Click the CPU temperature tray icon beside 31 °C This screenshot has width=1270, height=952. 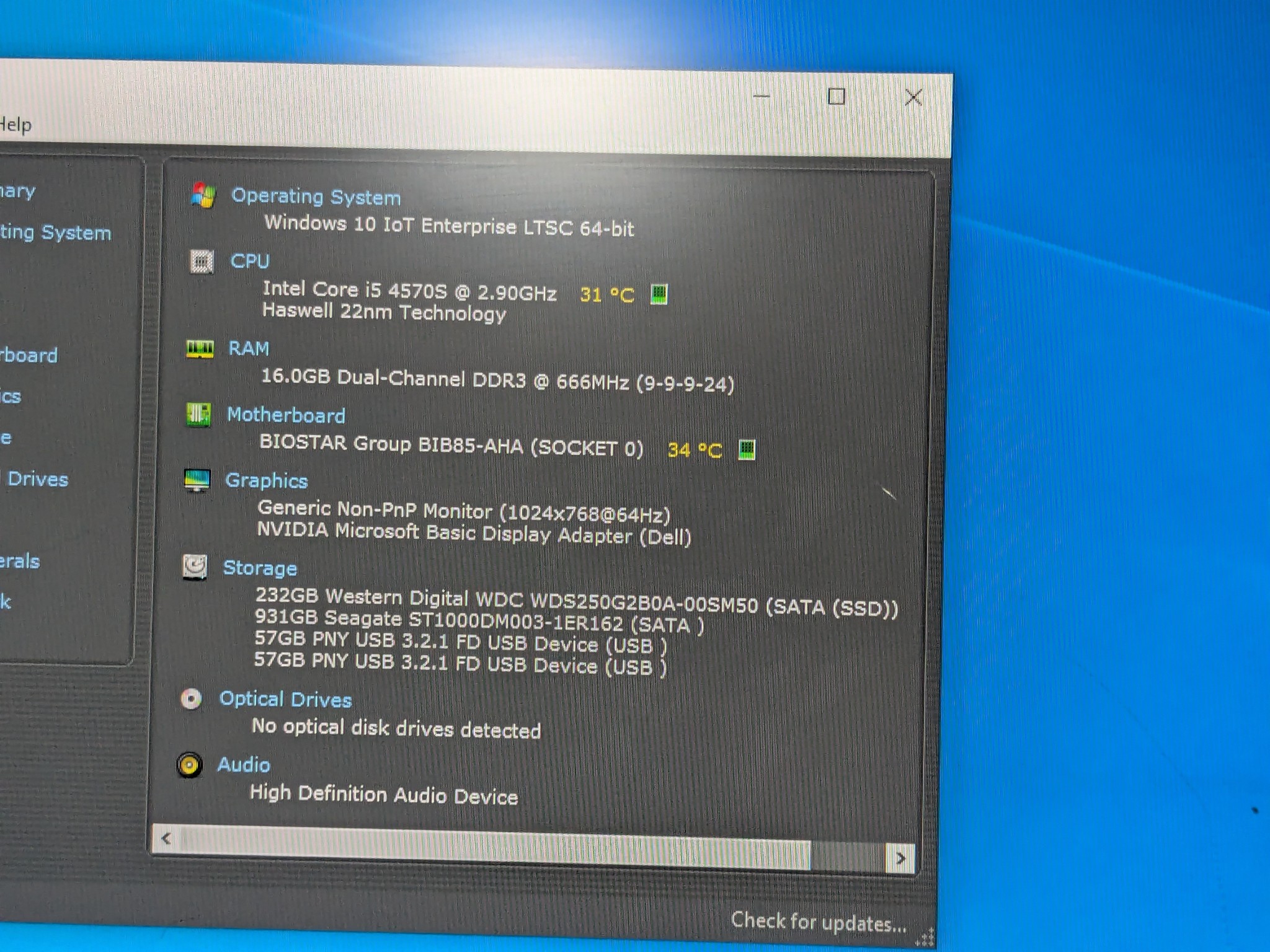[659, 294]
